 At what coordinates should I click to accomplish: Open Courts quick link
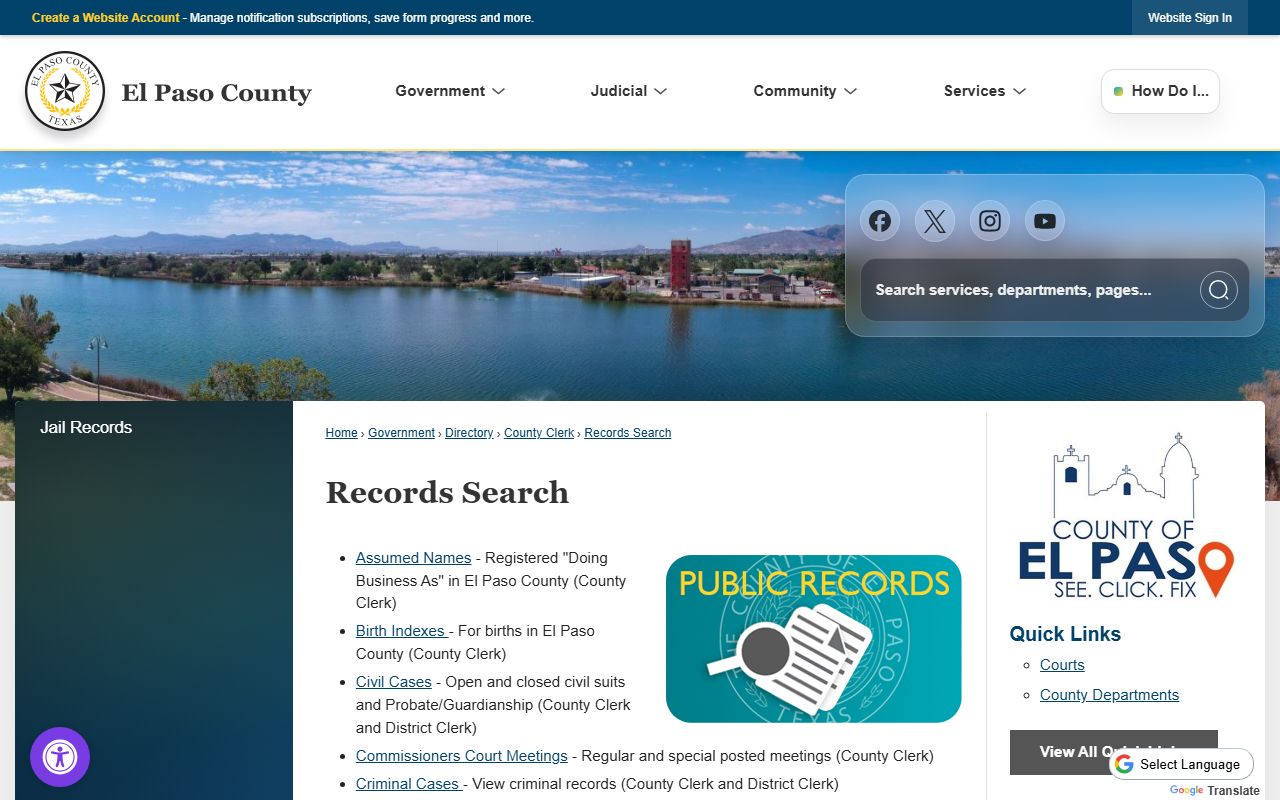pos(1062,665)
